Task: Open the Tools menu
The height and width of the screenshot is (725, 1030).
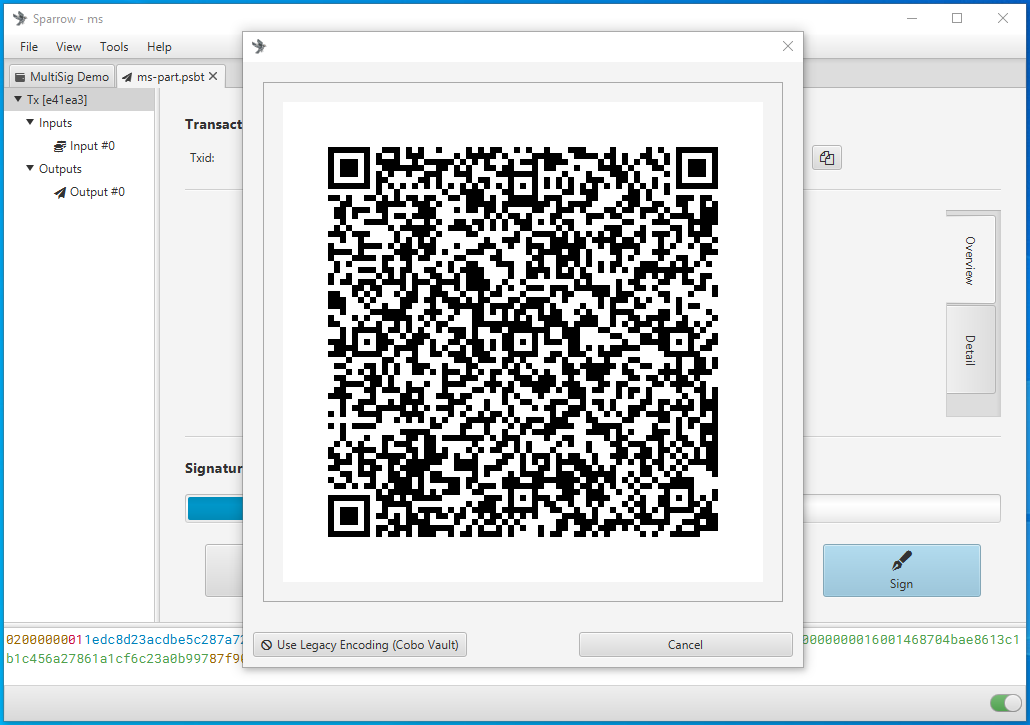Action: tap(114, 47)
